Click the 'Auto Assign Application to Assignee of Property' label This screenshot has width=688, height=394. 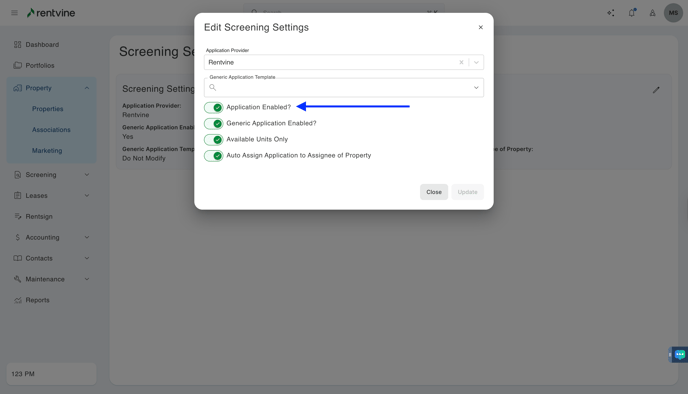point(298,155)
